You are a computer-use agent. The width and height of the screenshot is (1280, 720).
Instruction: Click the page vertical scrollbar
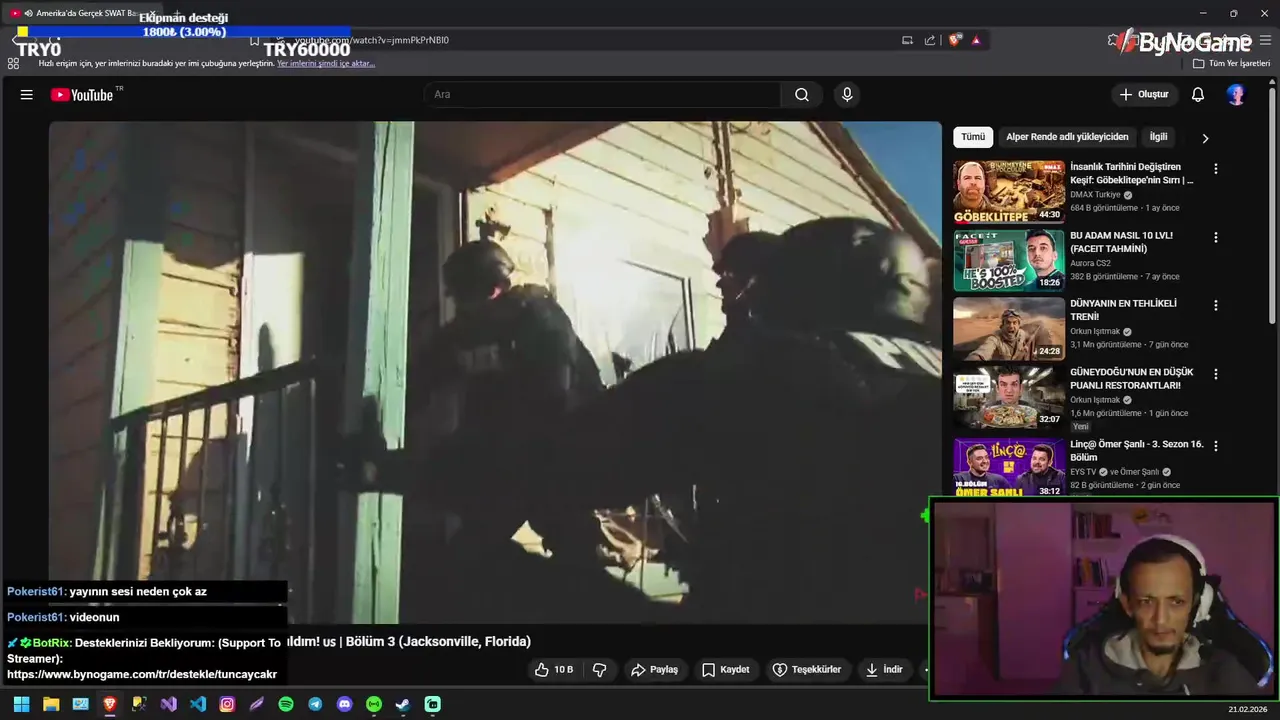tap(1273, 205)
